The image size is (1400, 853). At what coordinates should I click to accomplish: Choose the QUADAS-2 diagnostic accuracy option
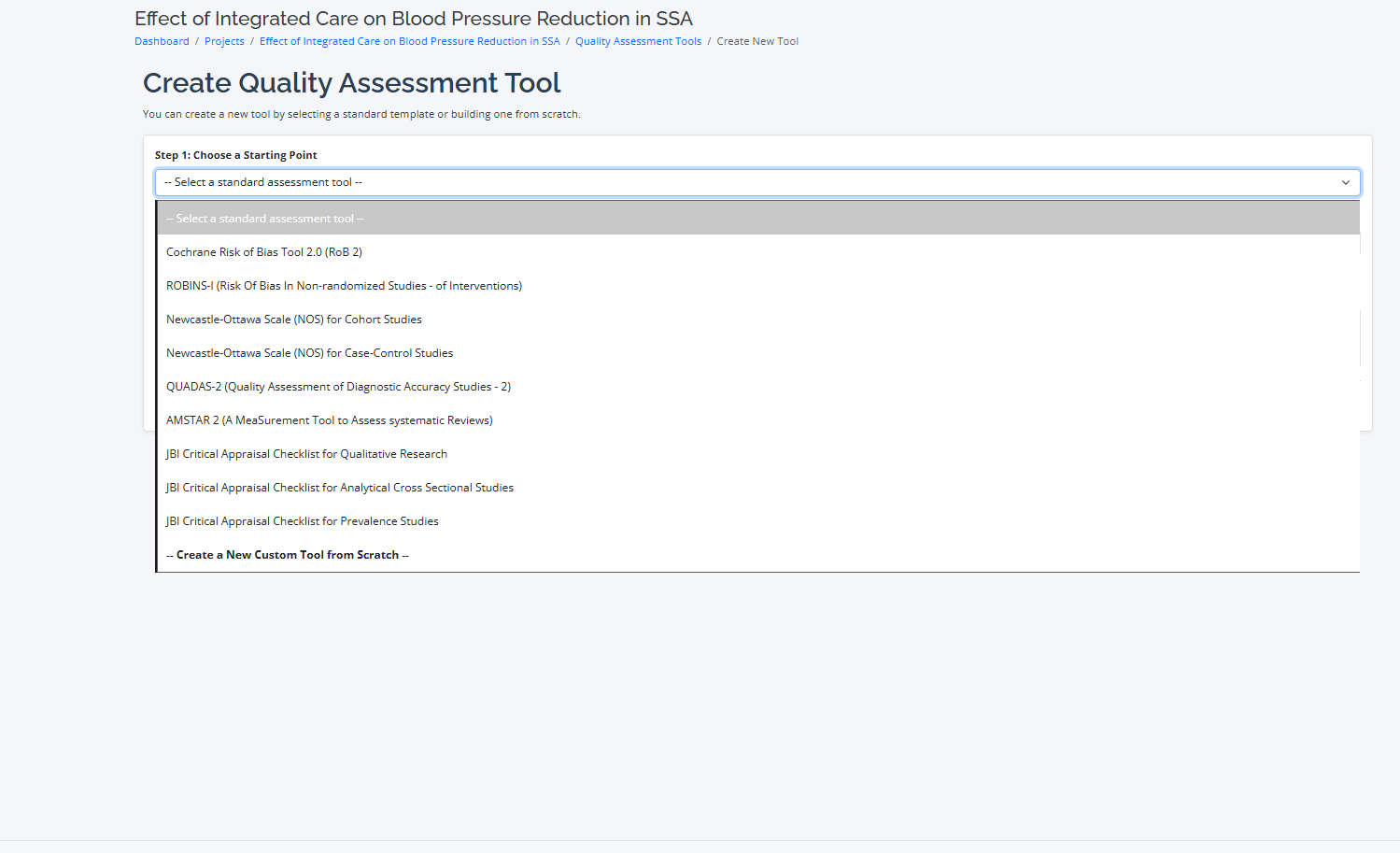338,387
